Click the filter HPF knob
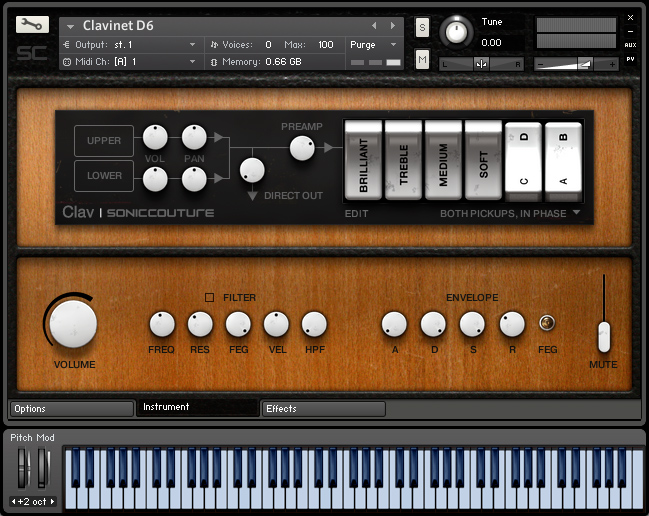649x516 pixels. click(314, 324)
